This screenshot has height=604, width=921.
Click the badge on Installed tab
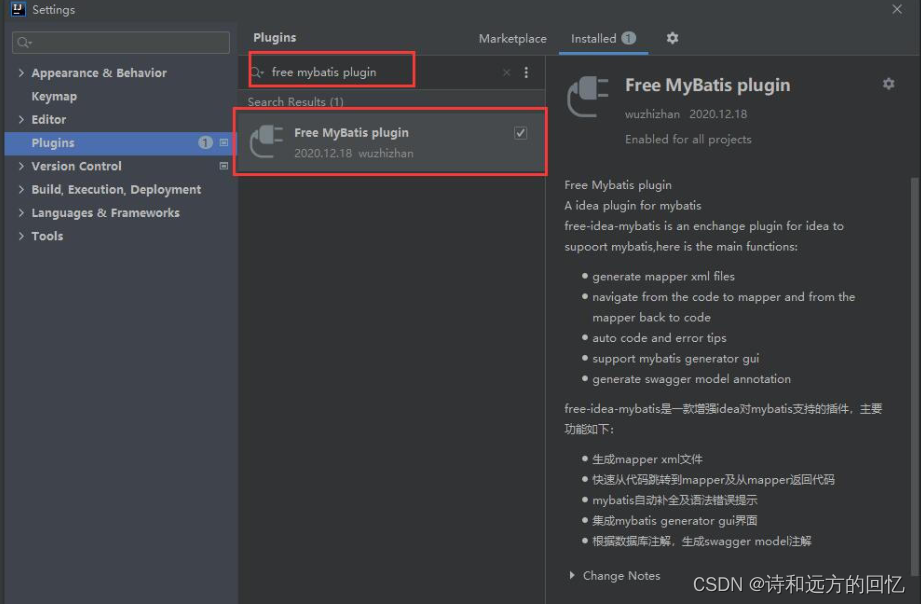coord(628,38)
